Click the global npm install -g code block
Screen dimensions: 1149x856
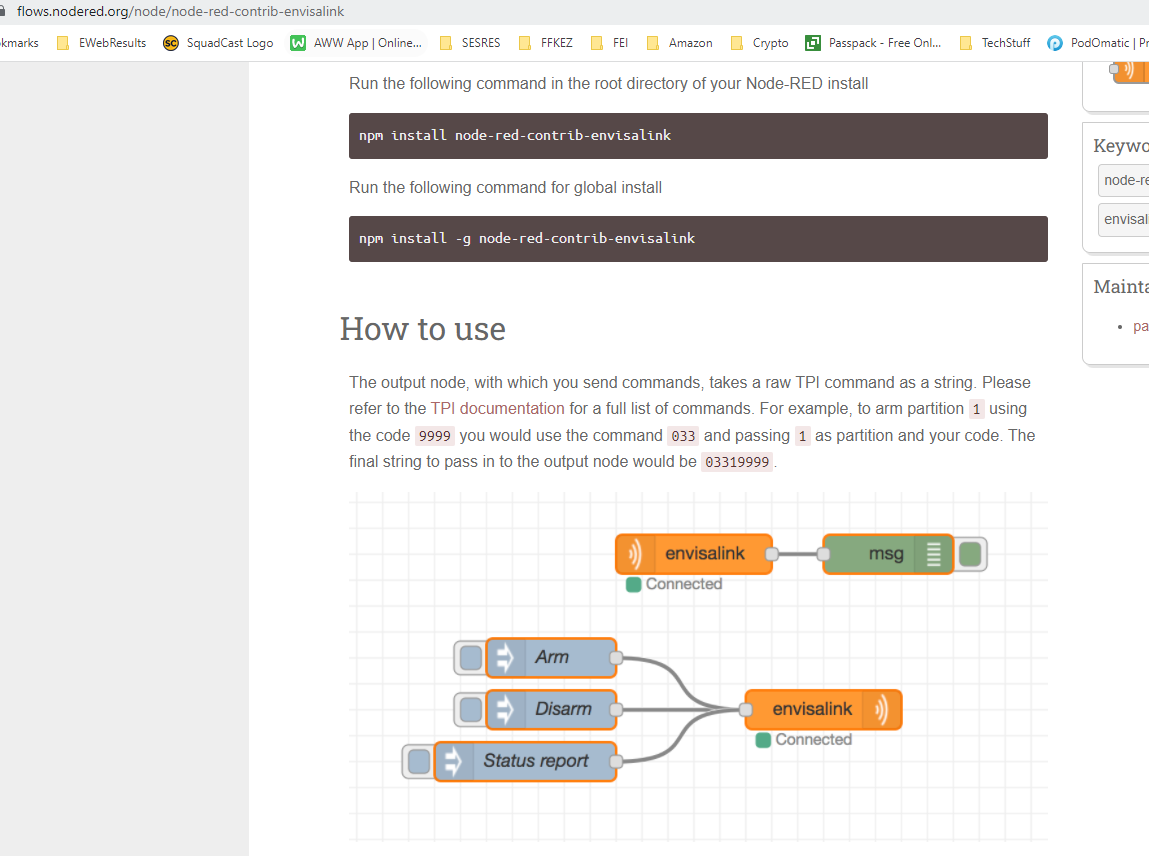point(698,239)
